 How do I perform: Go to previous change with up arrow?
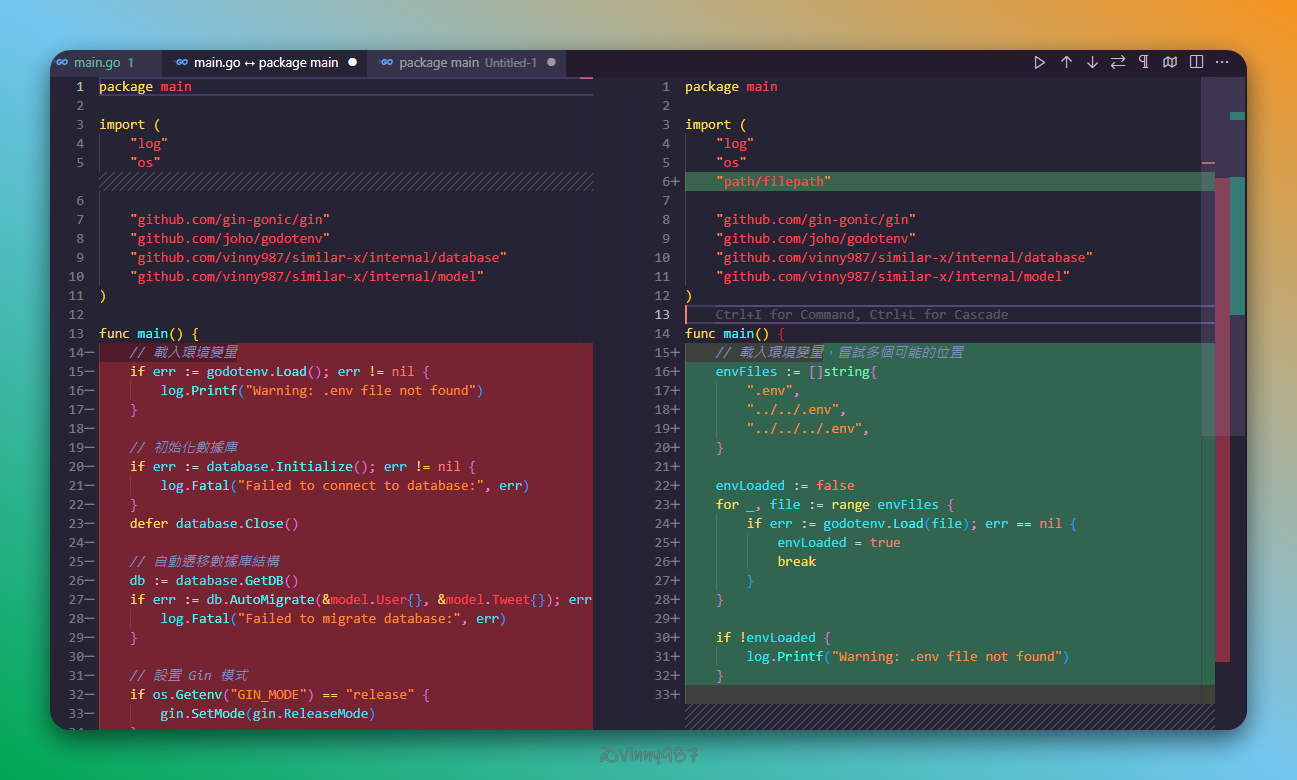(x=1066, y=62)
